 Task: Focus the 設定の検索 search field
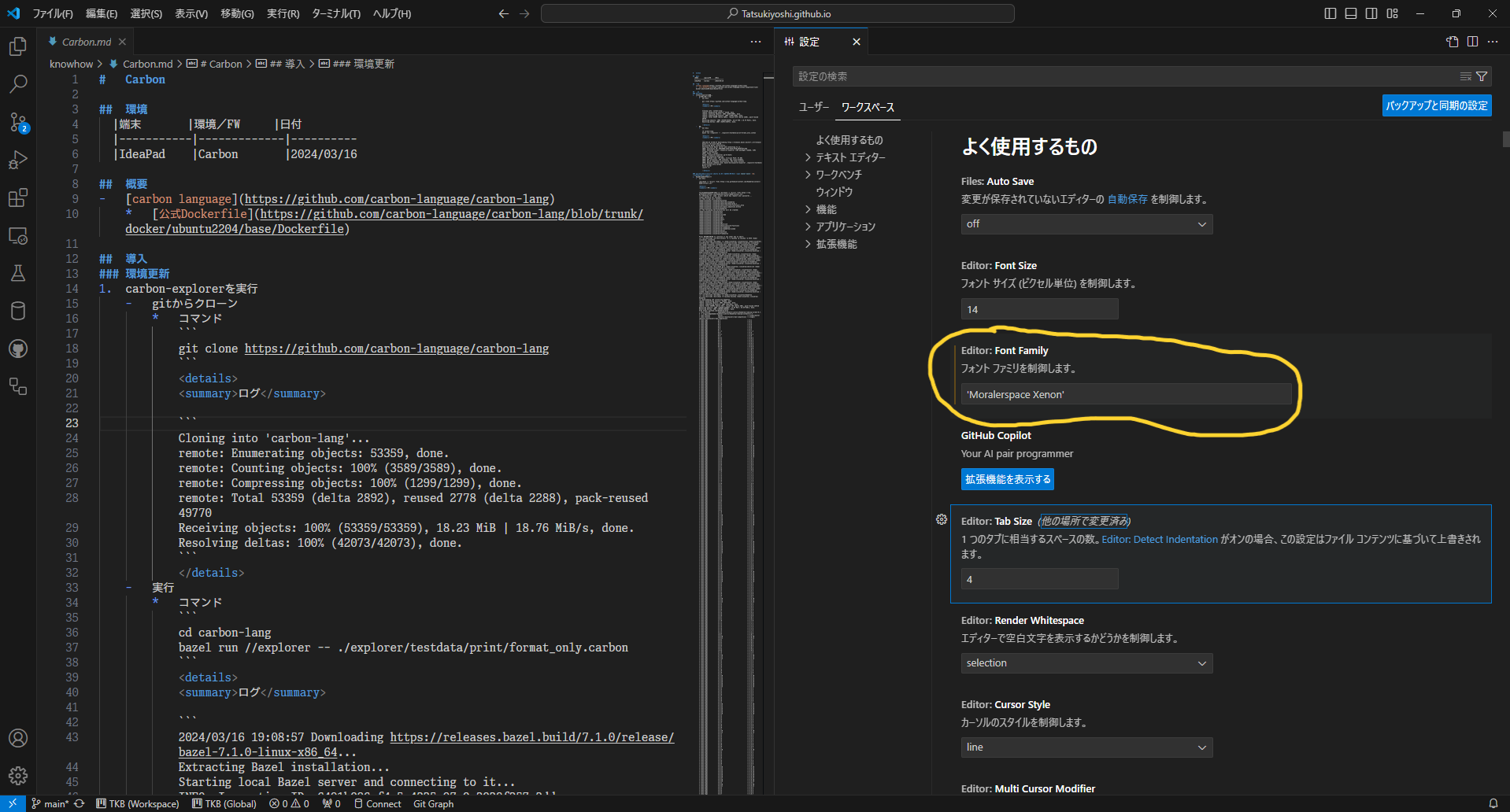tap(1126, 76)
